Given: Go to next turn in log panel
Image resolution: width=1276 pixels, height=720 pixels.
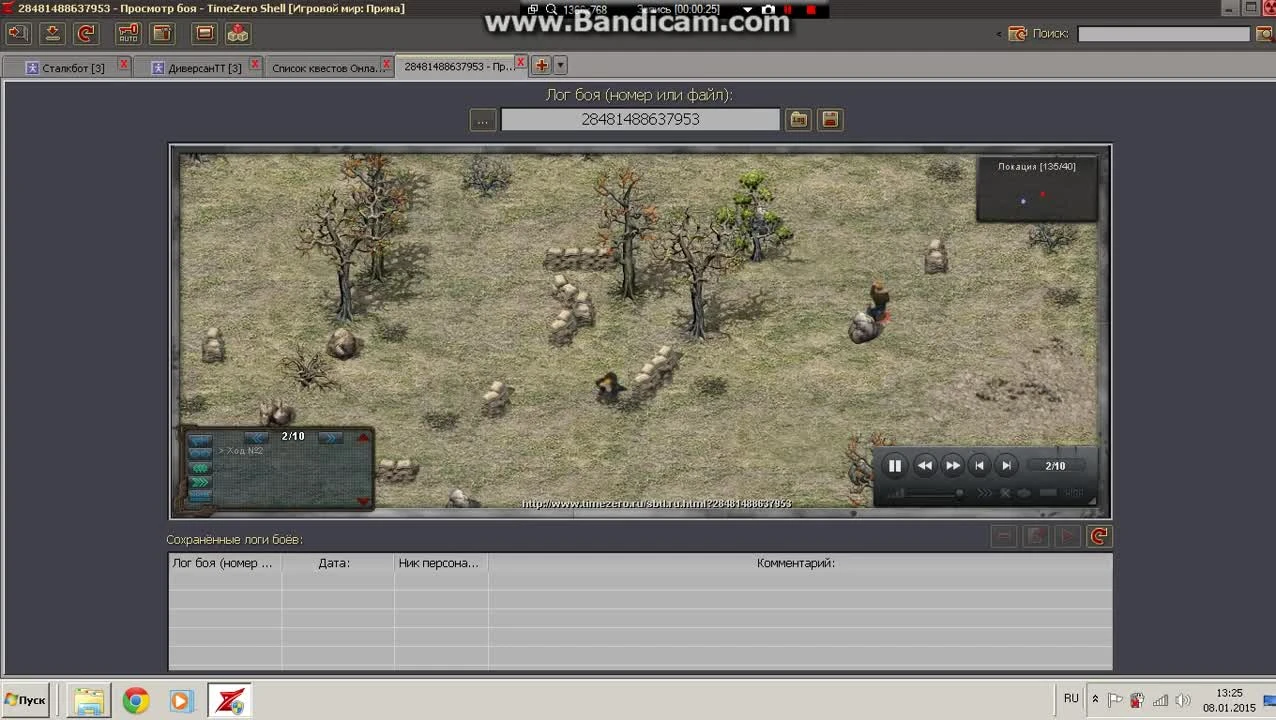Looking at the screenshot, I should [x=330, y=437].
